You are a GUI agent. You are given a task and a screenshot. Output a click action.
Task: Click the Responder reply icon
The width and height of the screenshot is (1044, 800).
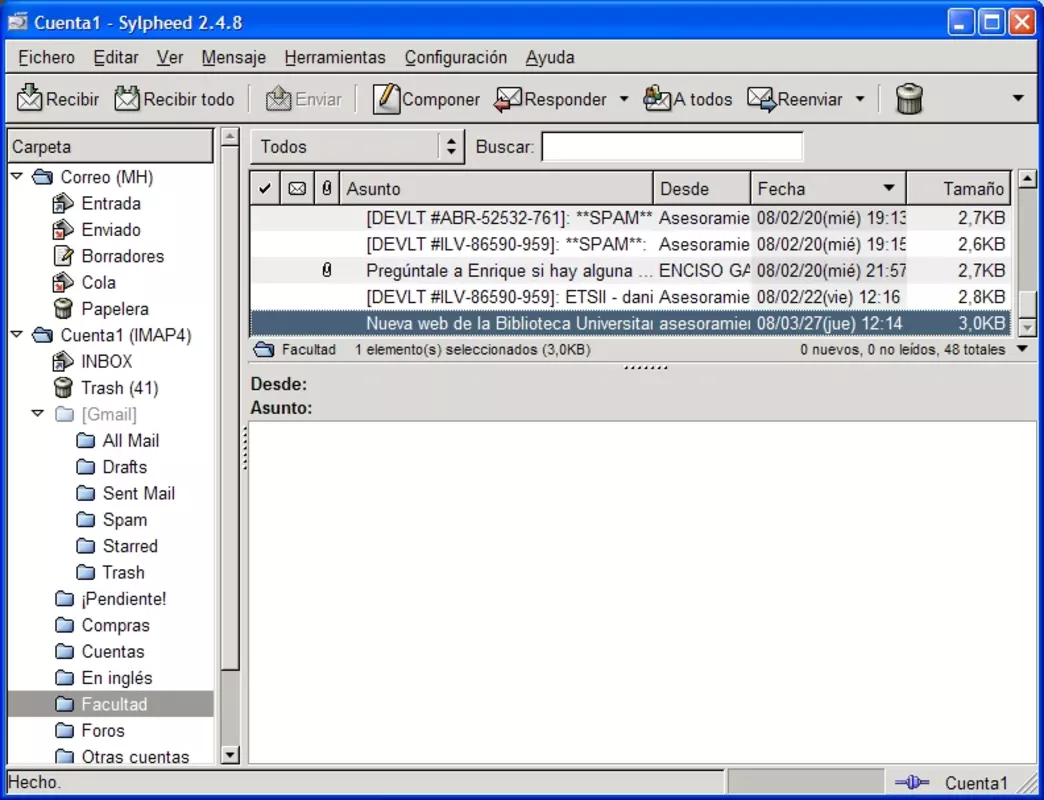coord(508,99)
